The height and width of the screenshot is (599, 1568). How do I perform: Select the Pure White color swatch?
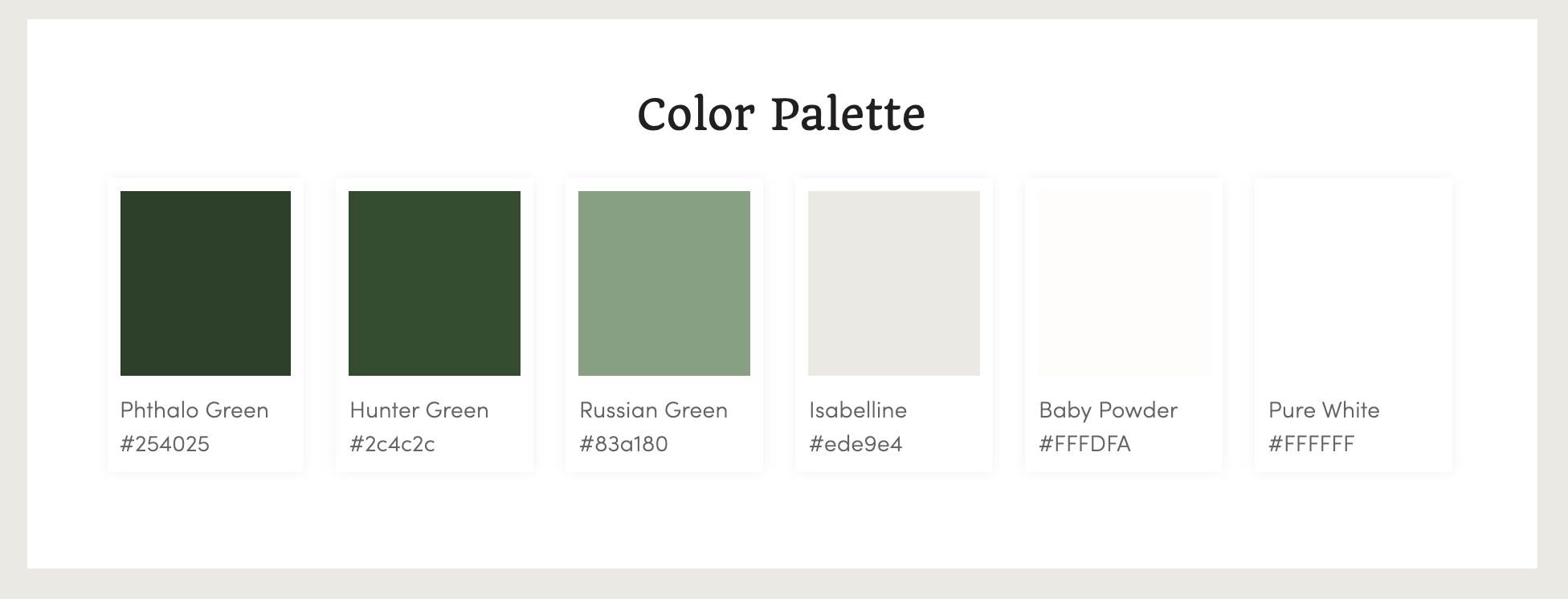(1354, 283)
